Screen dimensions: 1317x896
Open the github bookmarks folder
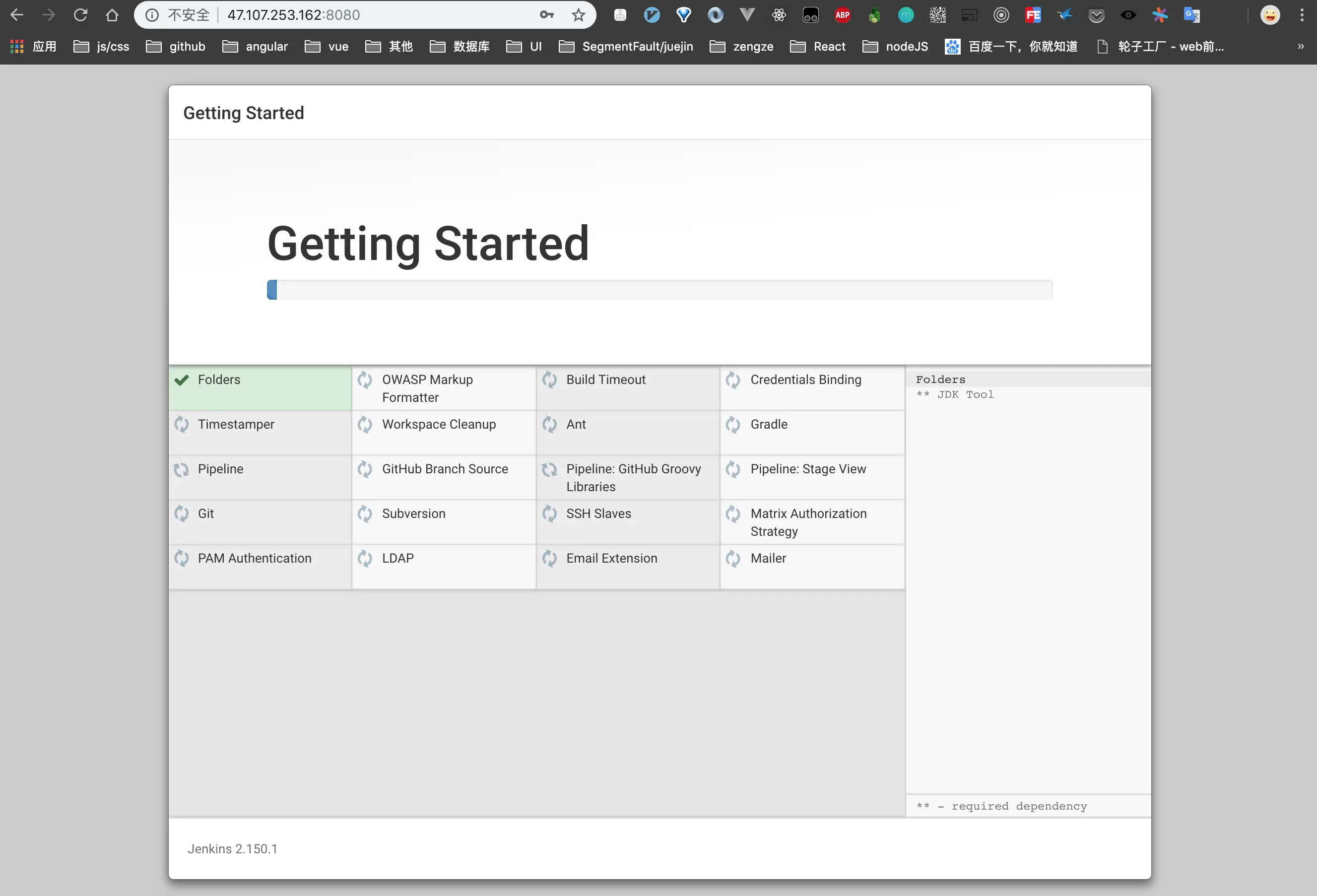pyautogui.click(x=176, y=47)
